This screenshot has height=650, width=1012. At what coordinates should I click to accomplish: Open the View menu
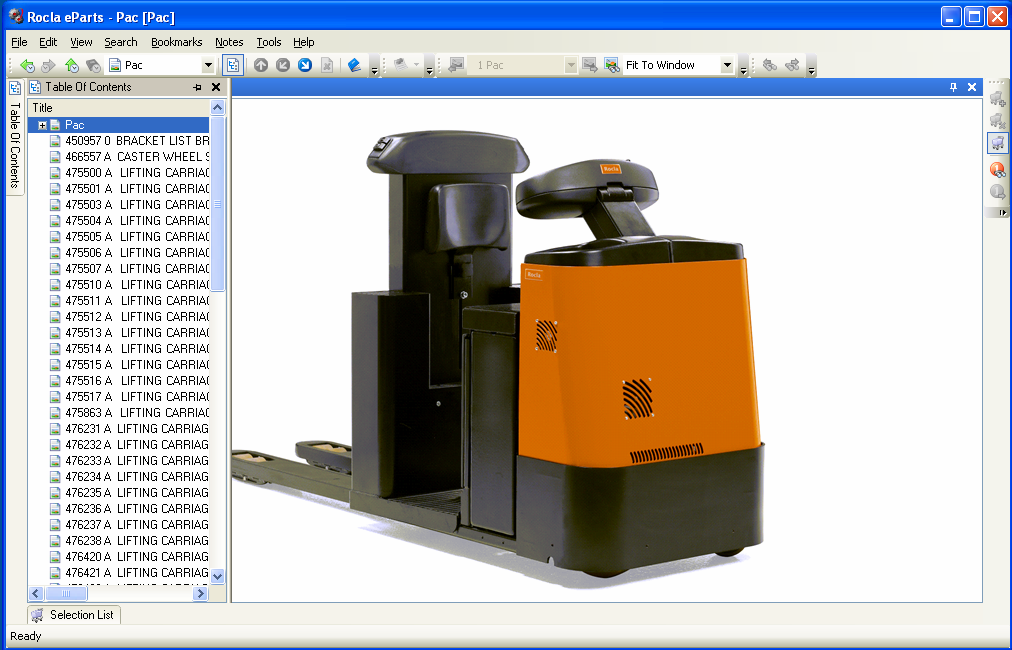point(81,42)
